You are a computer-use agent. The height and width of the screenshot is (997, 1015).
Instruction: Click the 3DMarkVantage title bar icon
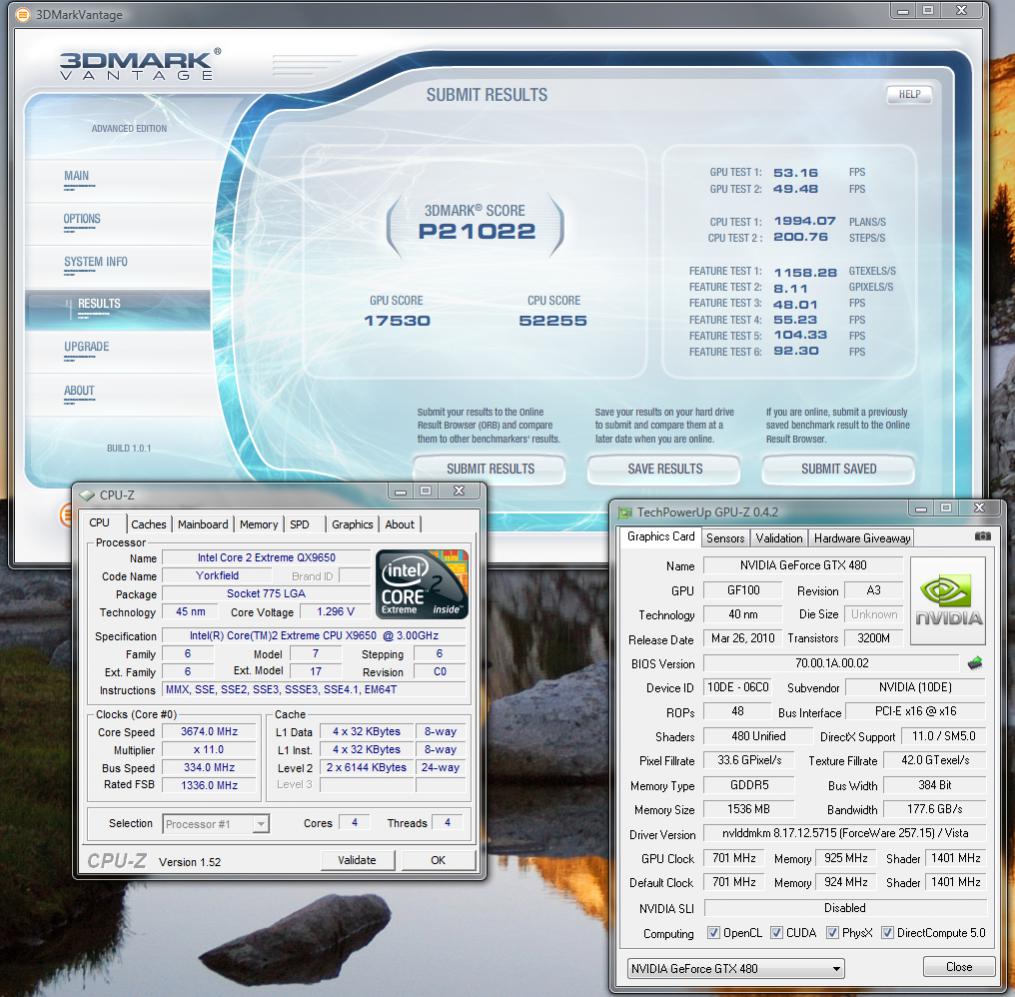(x=22, y=14)
